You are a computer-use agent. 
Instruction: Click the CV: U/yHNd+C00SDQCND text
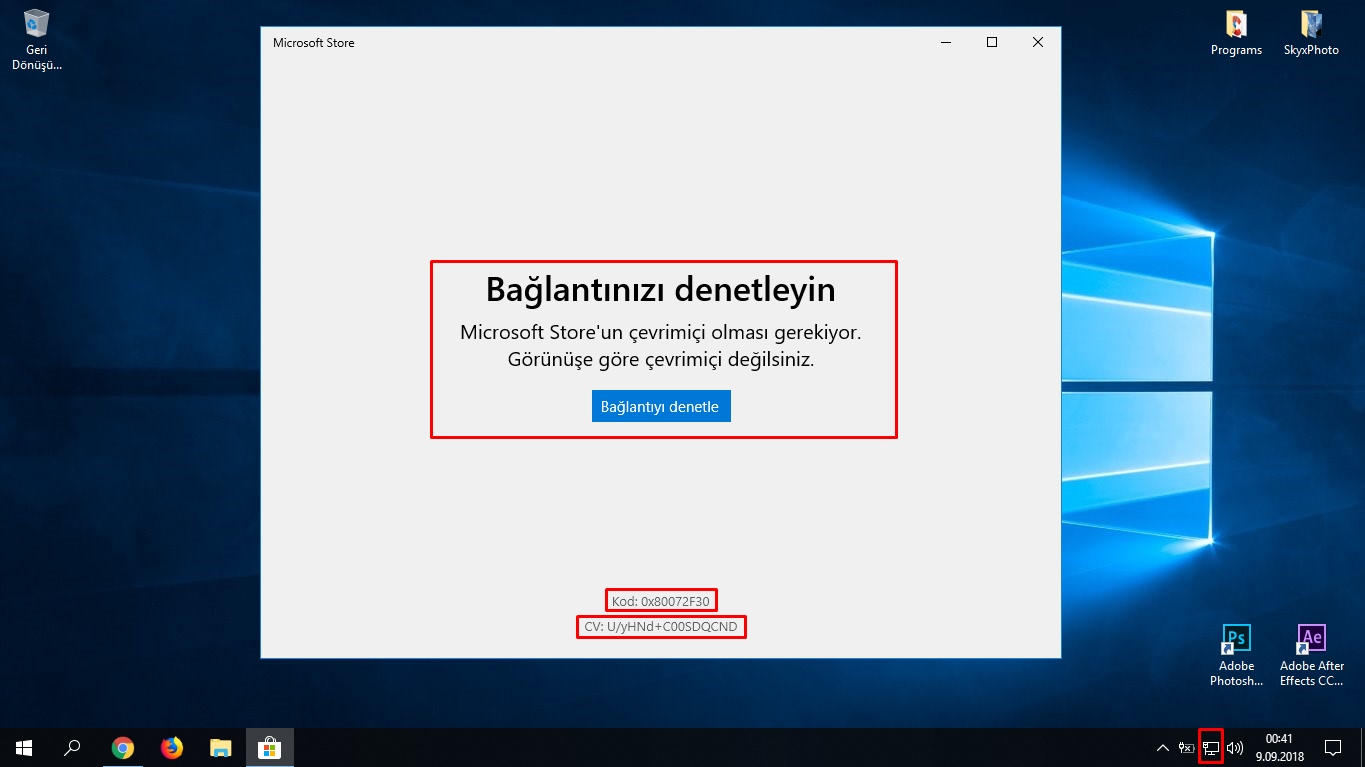661,627
